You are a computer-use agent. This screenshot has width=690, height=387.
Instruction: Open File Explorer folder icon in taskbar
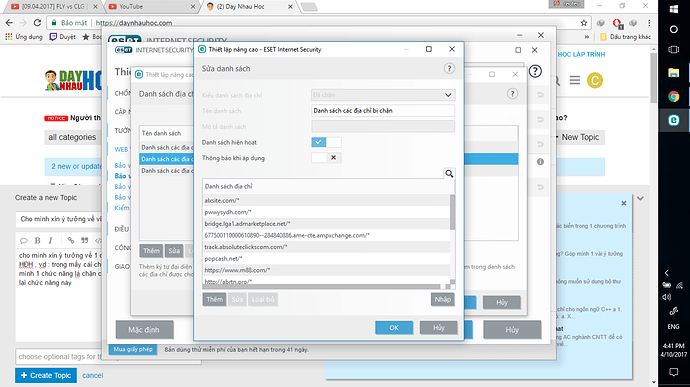(673, 73)
